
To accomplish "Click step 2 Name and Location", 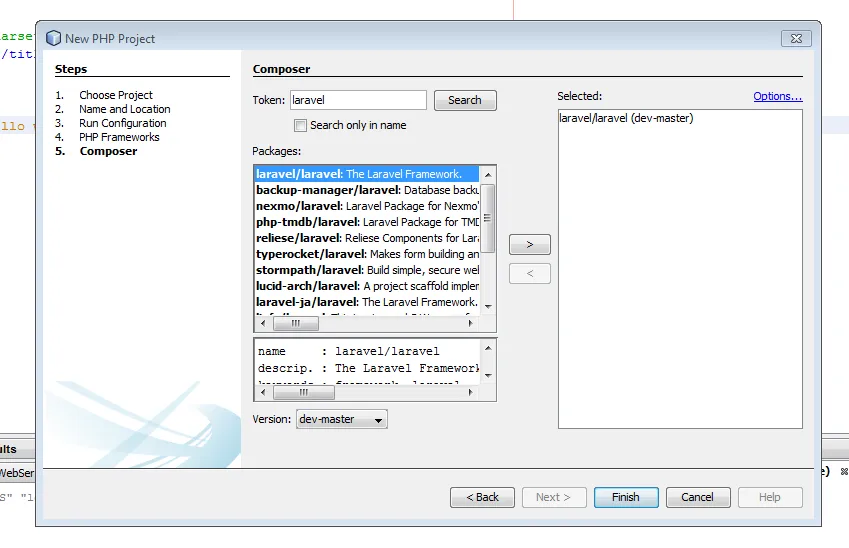I will [125, 109].
